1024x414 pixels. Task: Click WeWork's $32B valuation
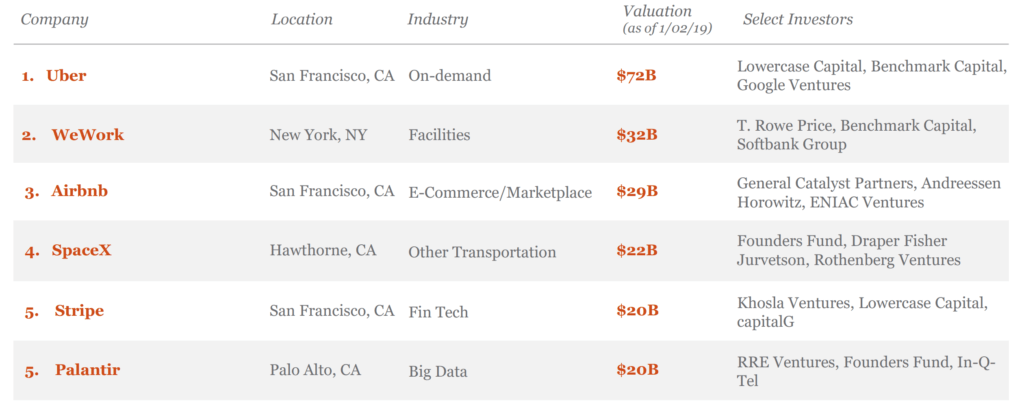click(x=637, y=135)
